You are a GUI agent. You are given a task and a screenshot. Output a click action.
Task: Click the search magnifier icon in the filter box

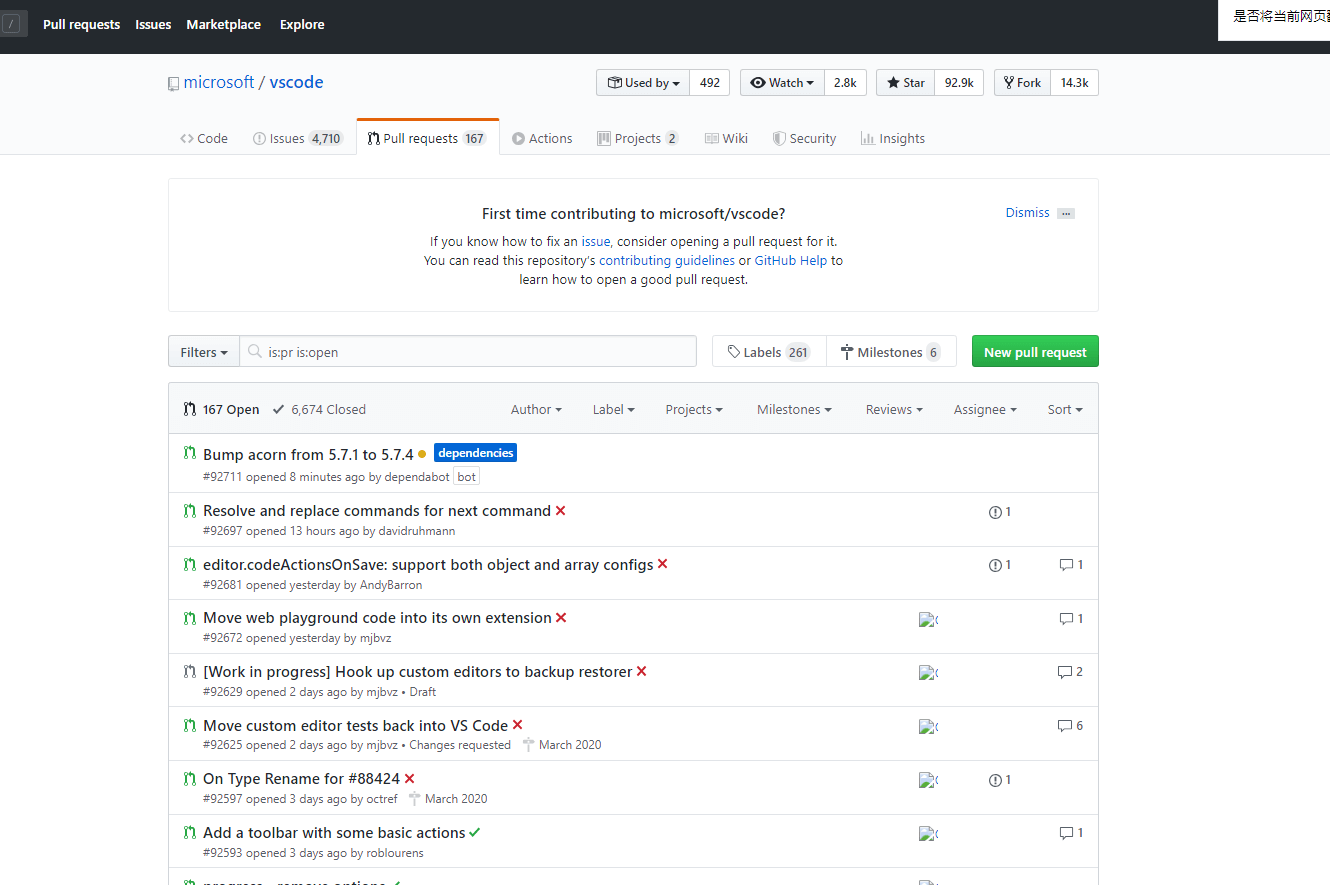(x=256, y=352)
